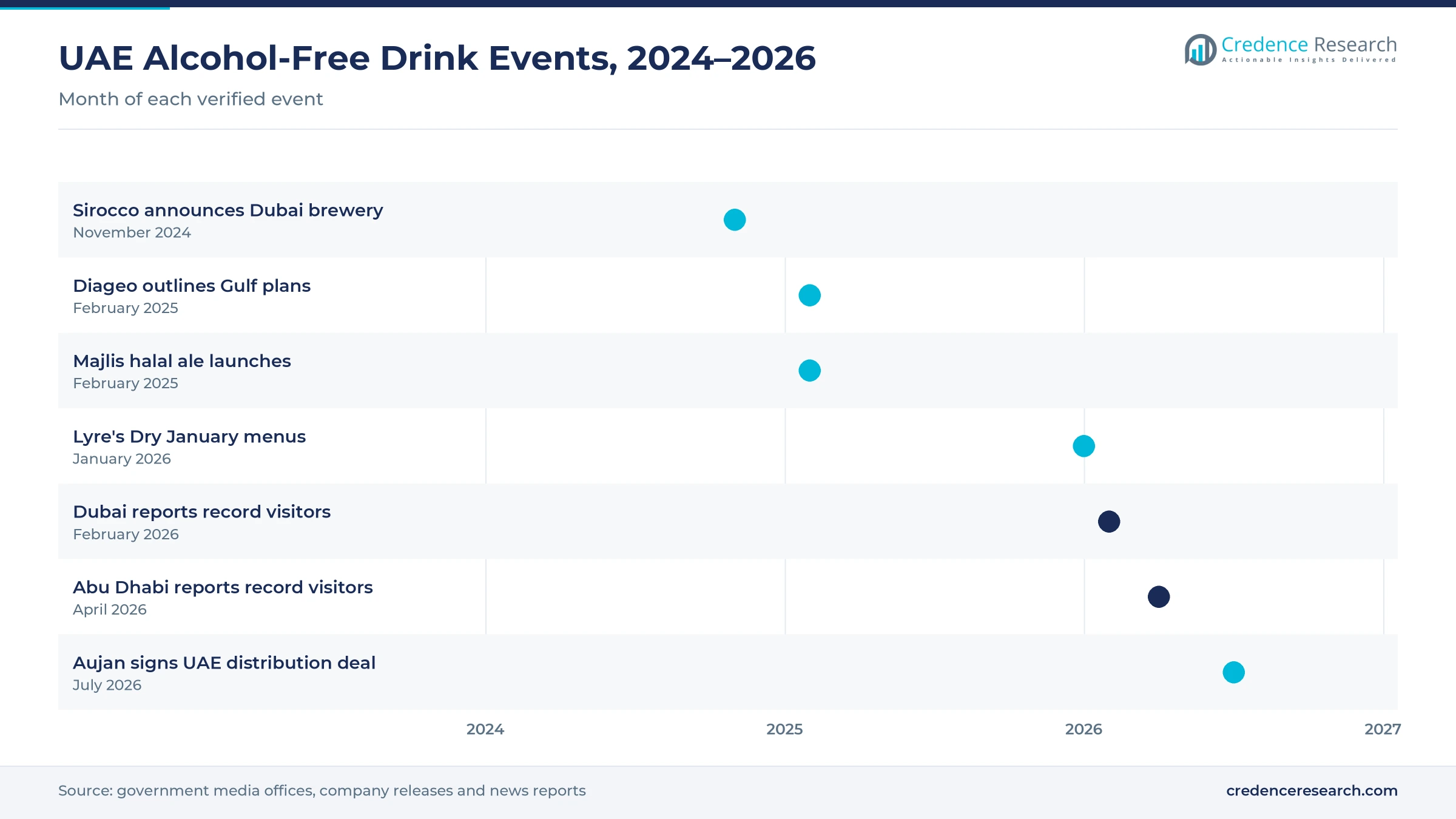Screen dimensions: 1456x819
Task: Click the Credence Research logo icon
Action: (x=1201, y=50)
